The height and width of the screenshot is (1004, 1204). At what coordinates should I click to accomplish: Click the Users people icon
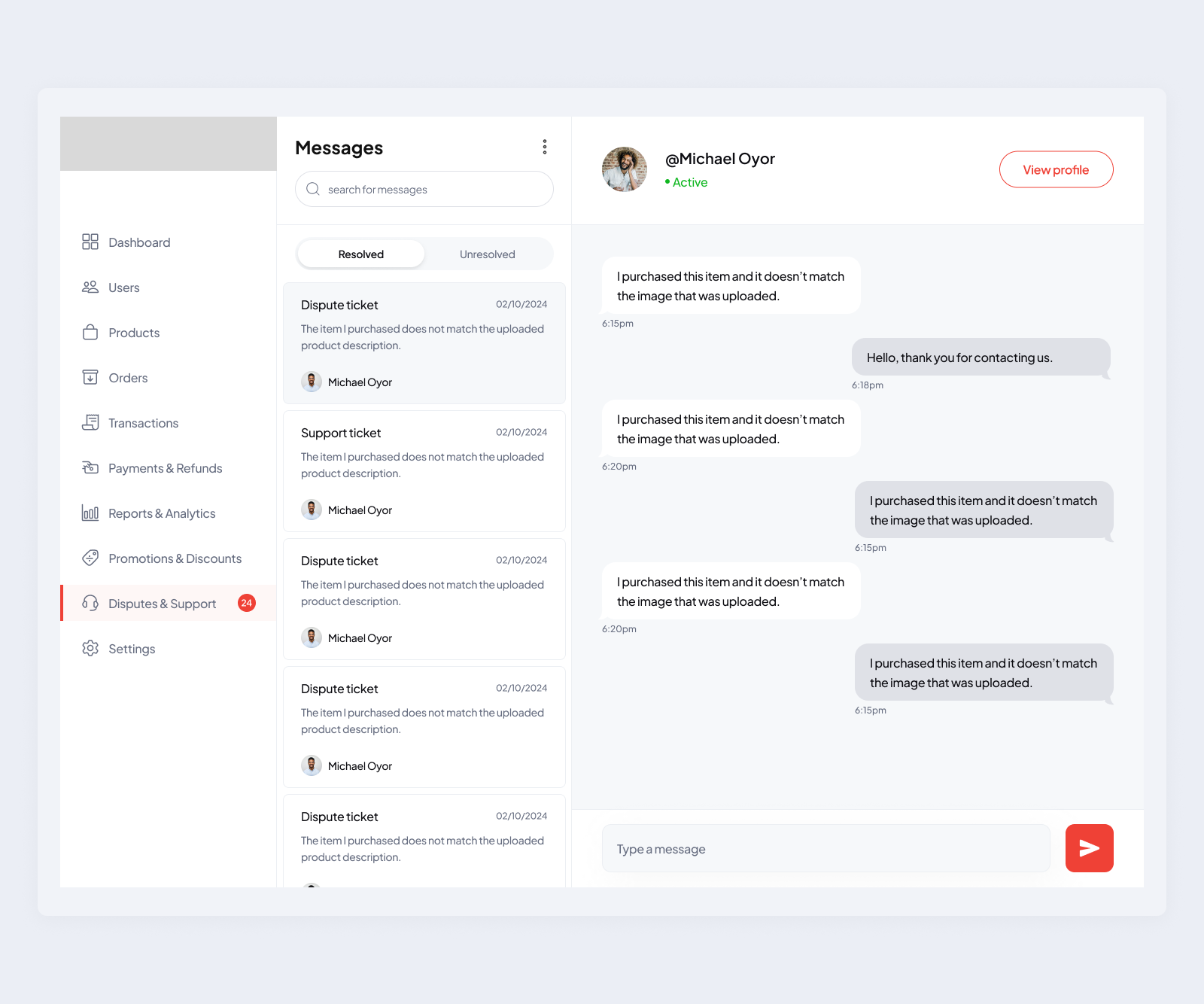pos(90,287)
